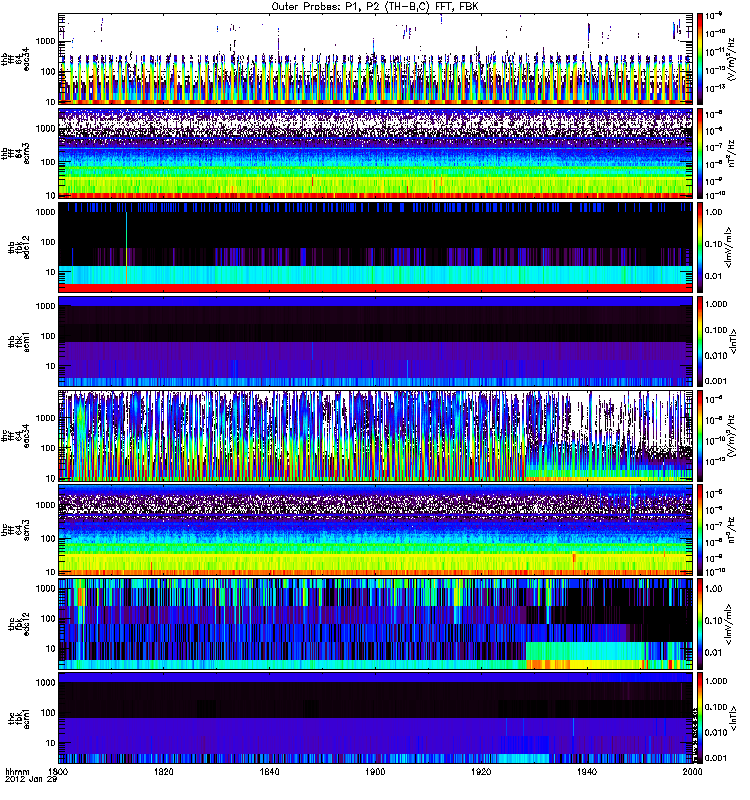Click the thb fff 64 scm3 spectrogram panel
Screen dimensions: 750x800
[x=376, y=153]
